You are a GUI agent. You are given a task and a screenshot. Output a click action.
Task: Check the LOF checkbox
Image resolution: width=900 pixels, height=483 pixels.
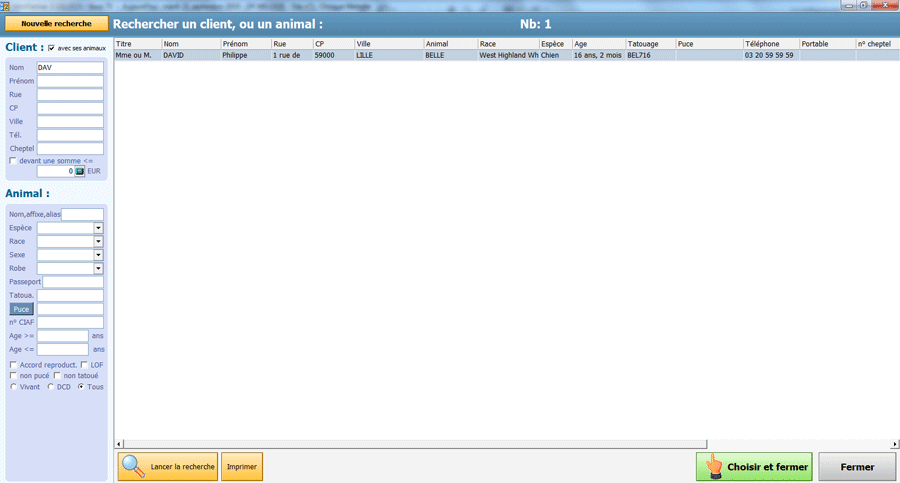click(x=84, y=365)
